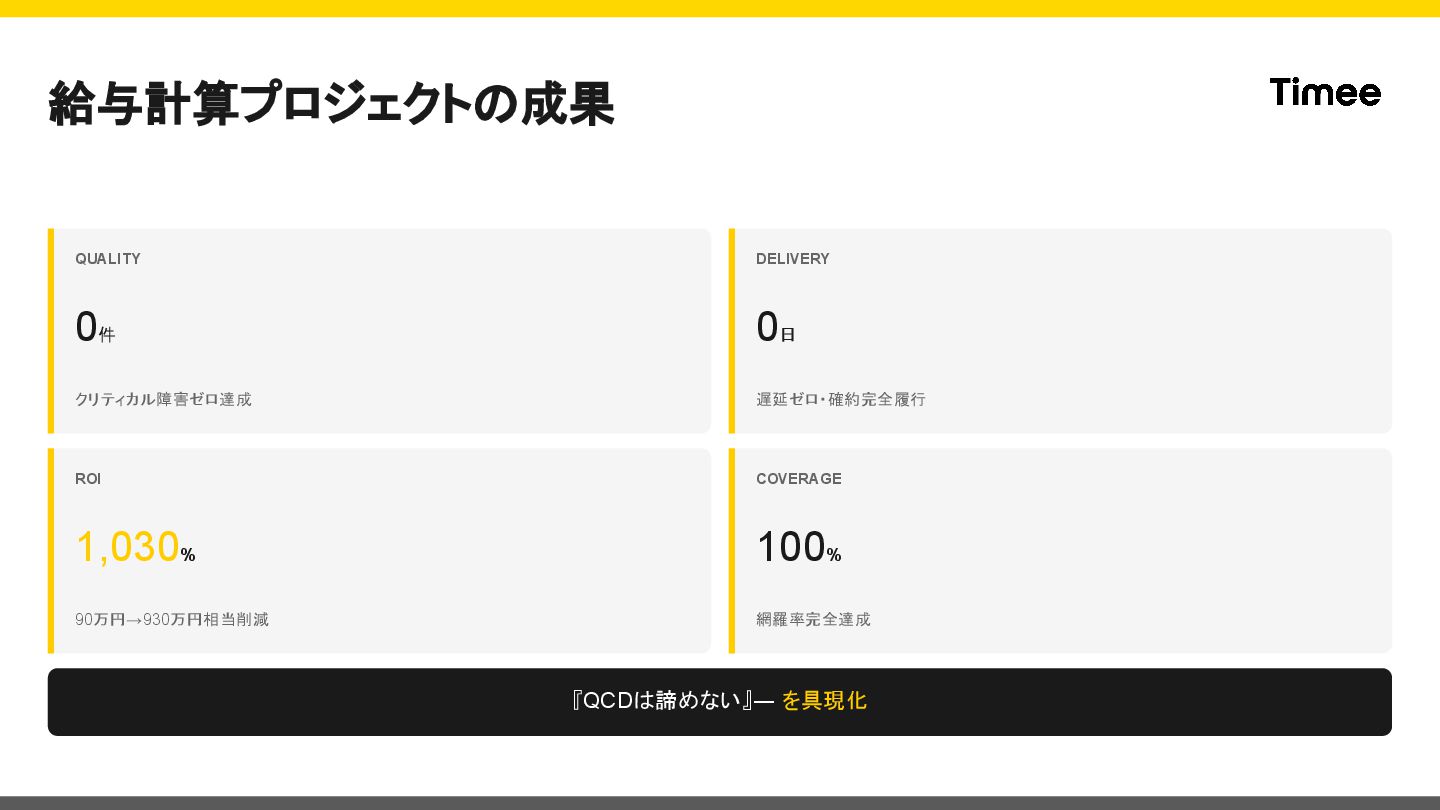Click the yellow 1,030% ROI value
The width and height of the screenshot is (1440, 810).
click(x=134, y=548)
